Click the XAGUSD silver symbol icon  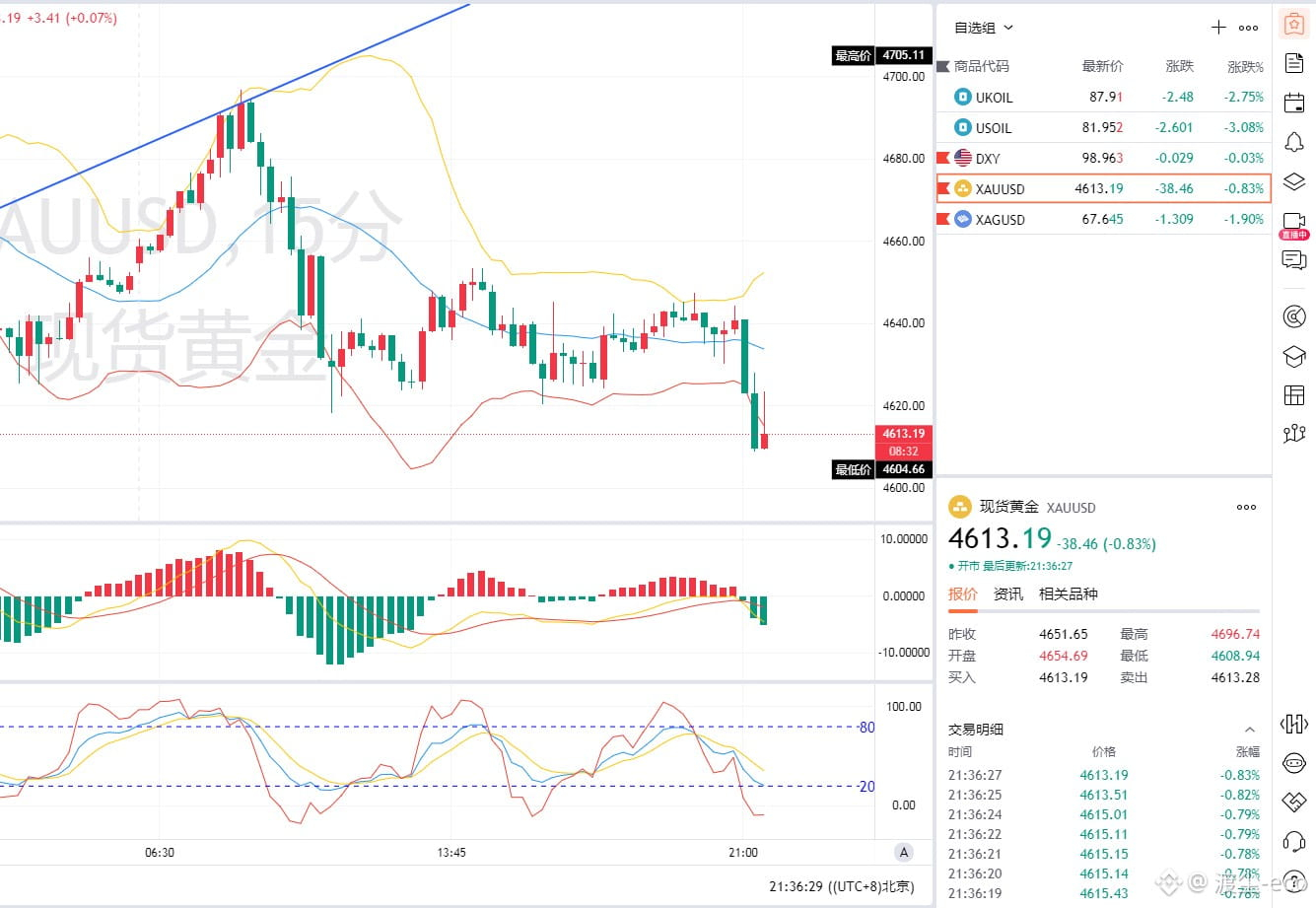(963, 219)
